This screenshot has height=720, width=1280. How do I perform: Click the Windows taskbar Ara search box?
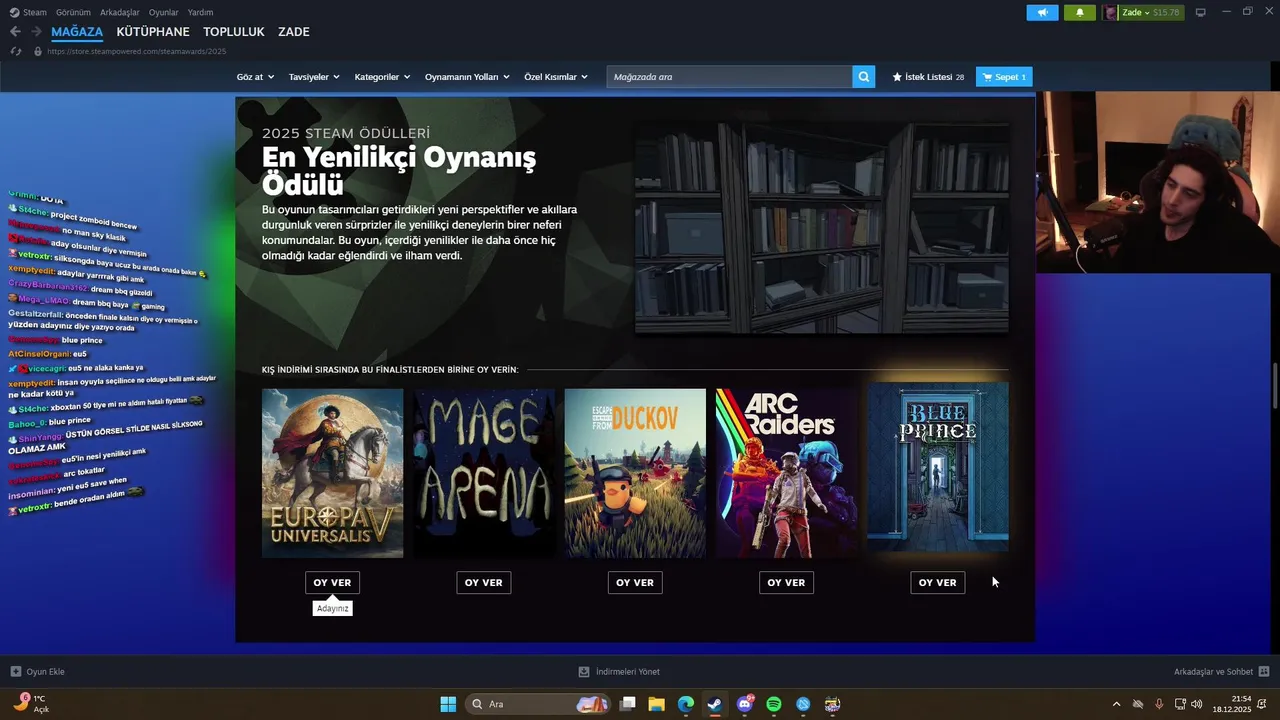click(x=538, y=704)
